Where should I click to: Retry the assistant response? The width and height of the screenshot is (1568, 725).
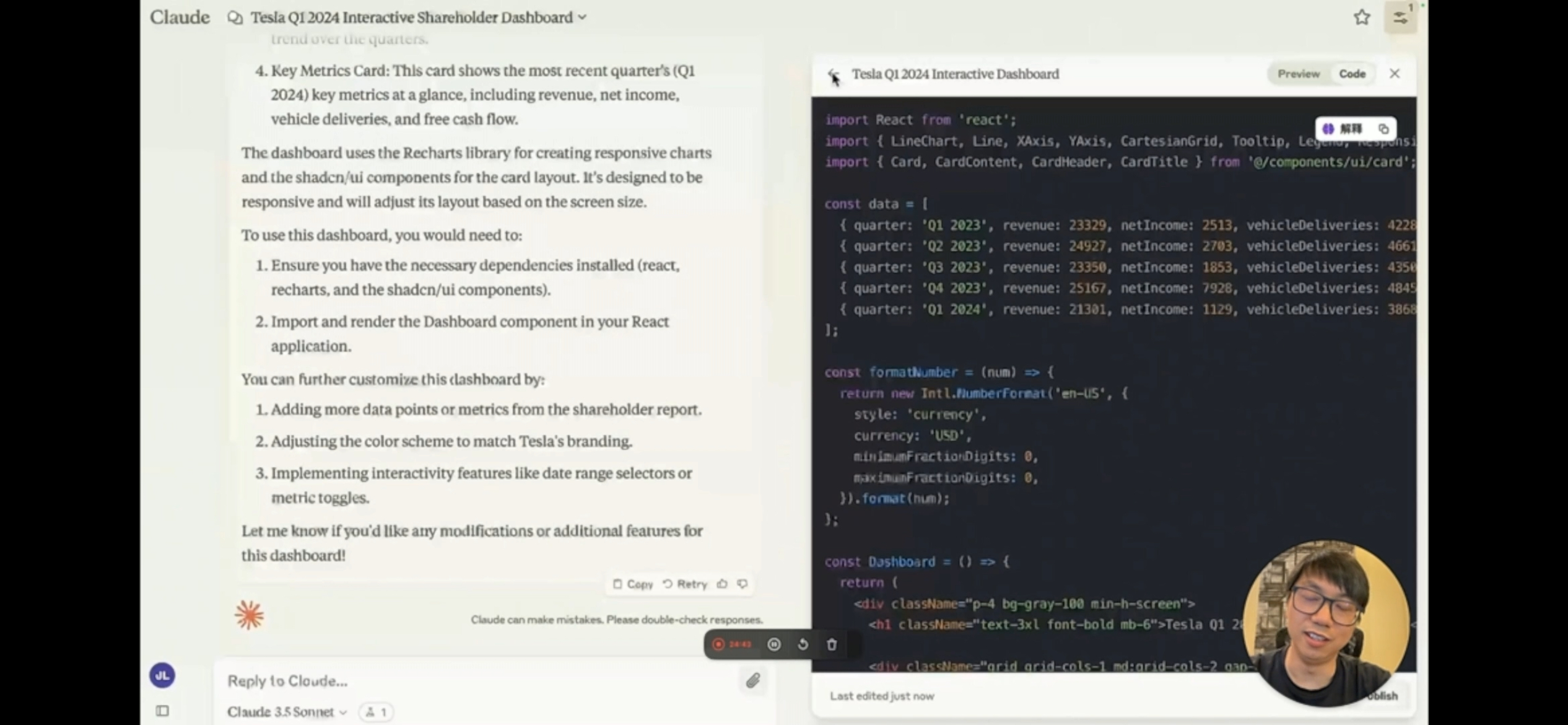click(685, 584)
